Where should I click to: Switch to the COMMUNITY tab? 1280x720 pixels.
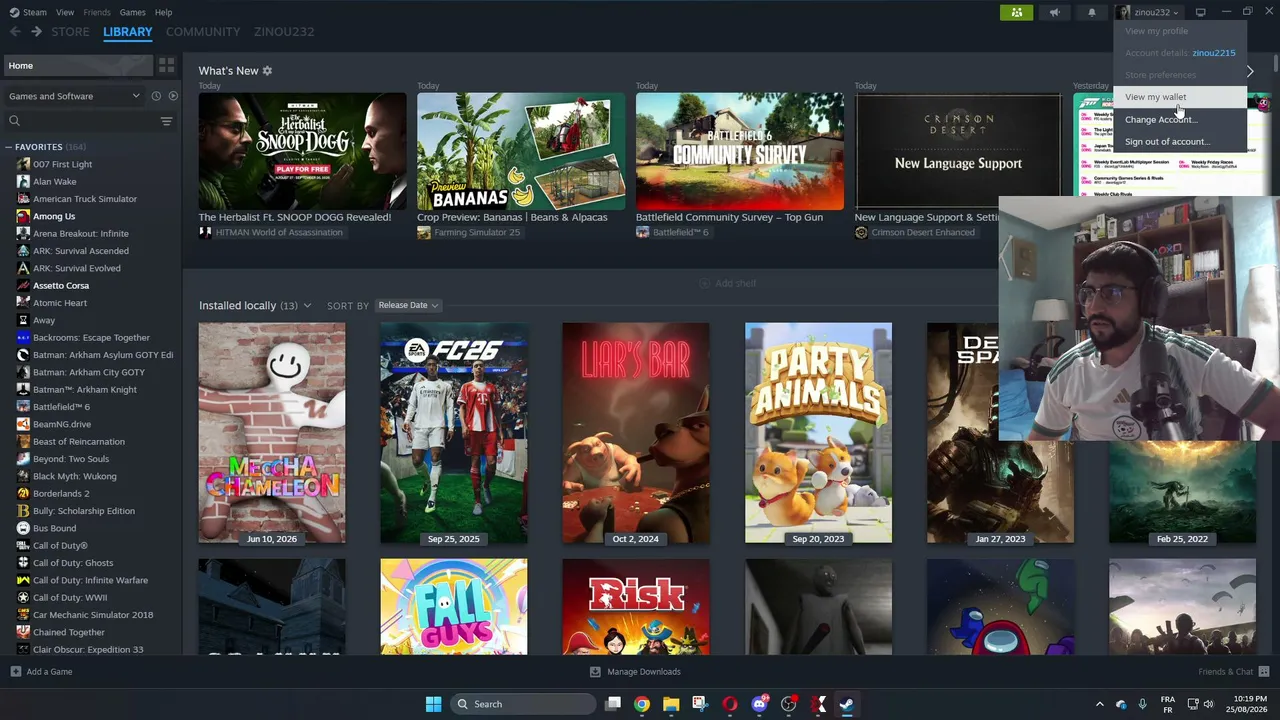click(203, 32)
